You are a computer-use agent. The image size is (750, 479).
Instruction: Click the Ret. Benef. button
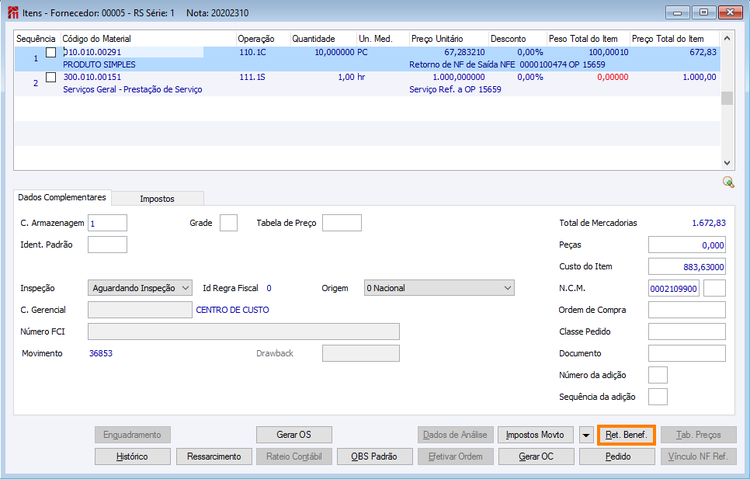click(x=626, y=435)
